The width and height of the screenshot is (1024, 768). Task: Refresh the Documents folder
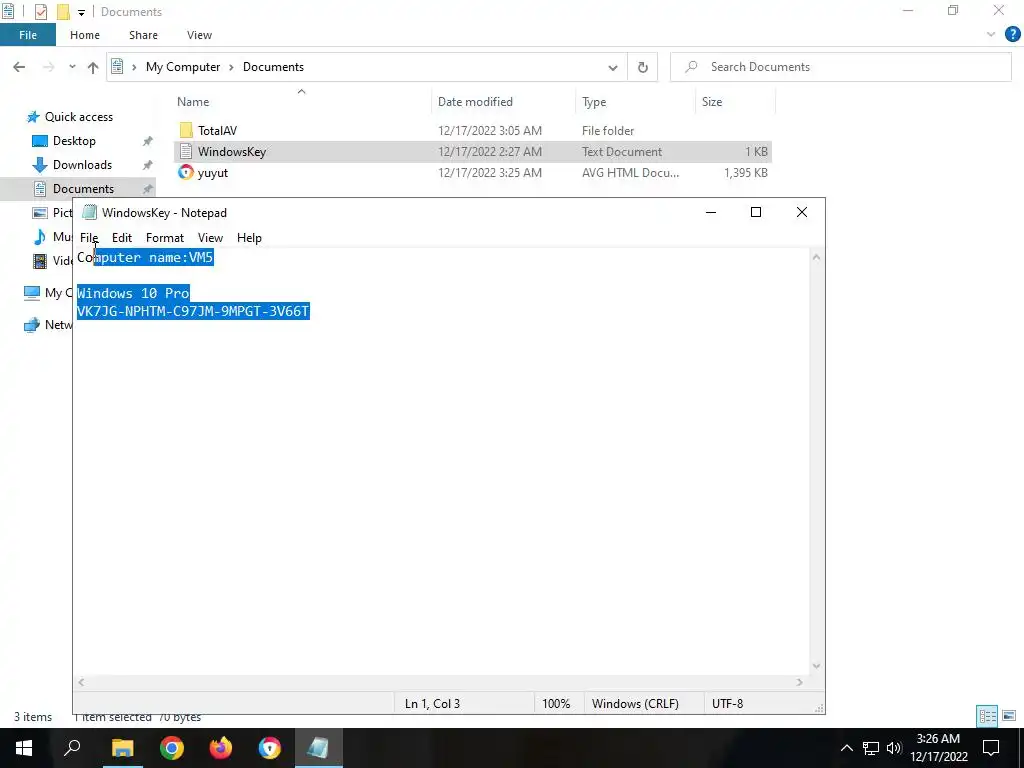click(x=643, y=67)
